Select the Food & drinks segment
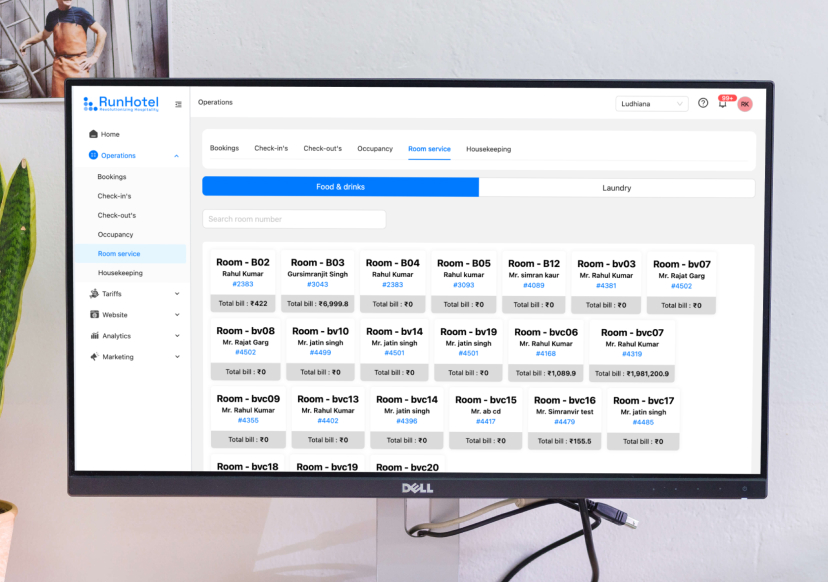Screen dimensions: 828x582 tap(341, 187)
